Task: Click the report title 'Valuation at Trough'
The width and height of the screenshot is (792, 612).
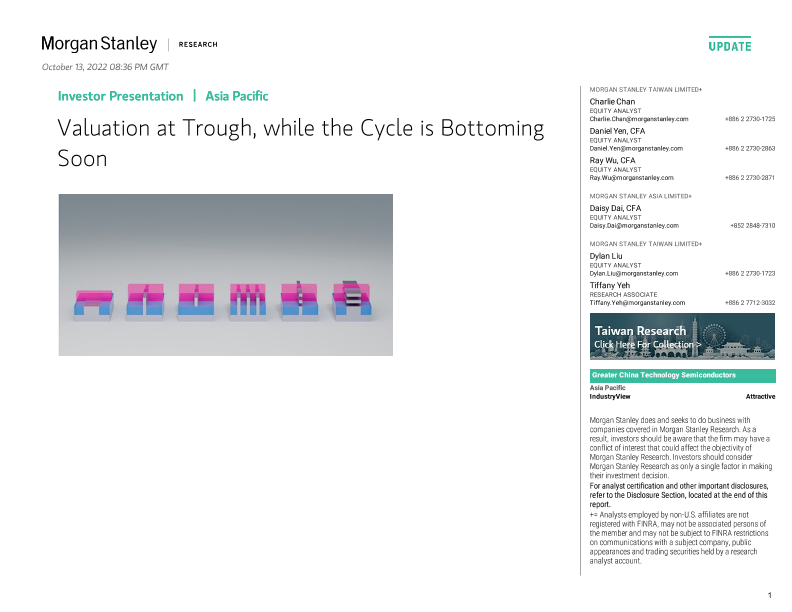Action: point(300,129)
